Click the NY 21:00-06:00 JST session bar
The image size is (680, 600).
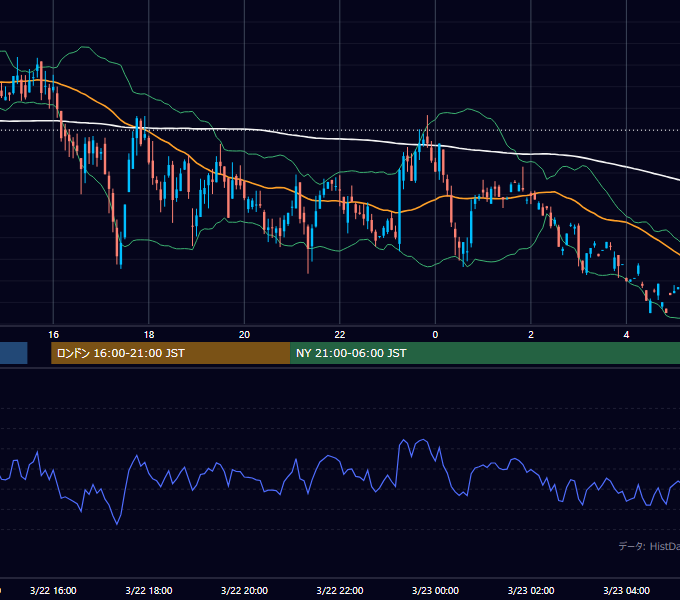click(x=485, y=353)
